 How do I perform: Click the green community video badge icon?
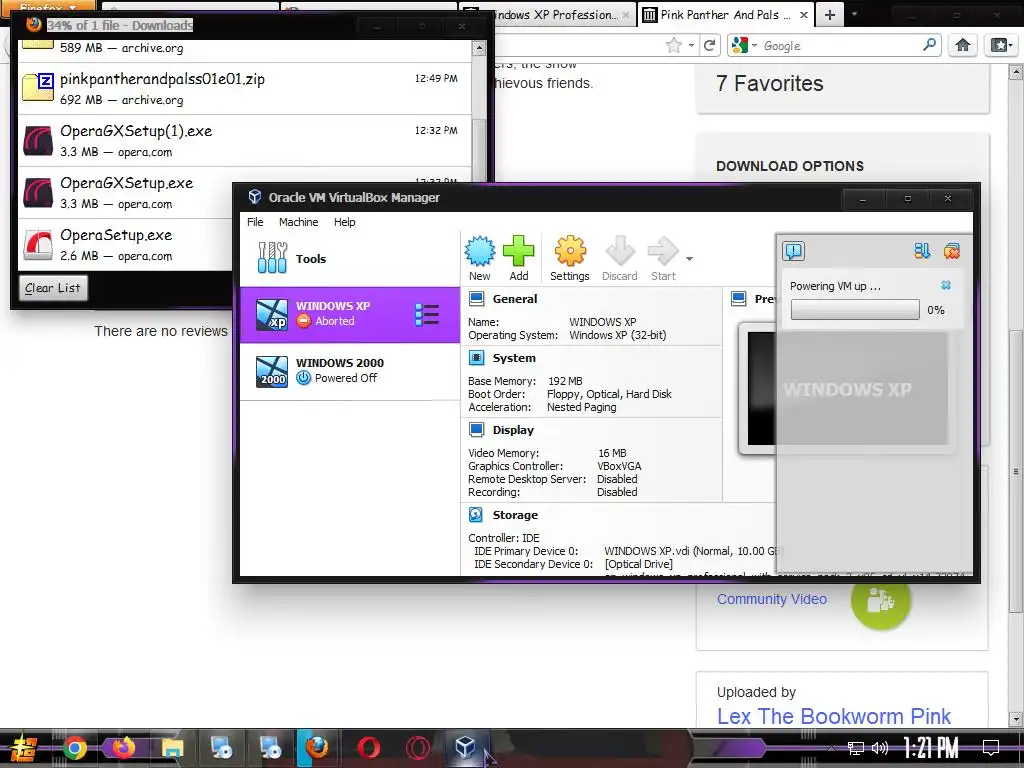[x=880, y=600]
